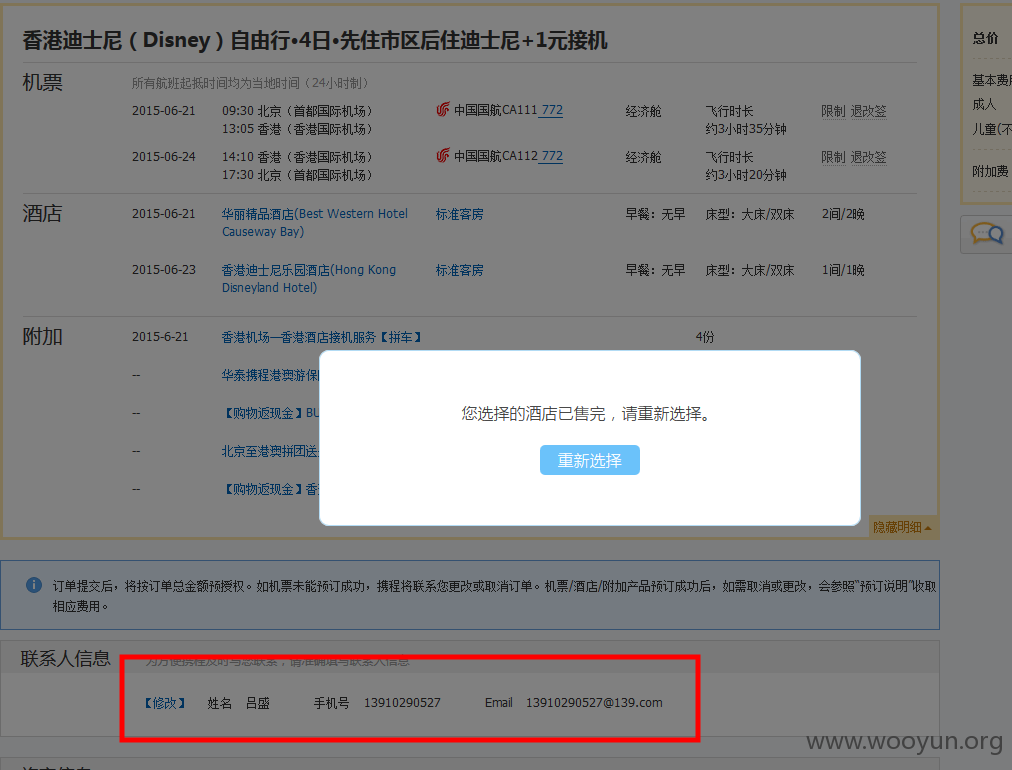This screenshot has width=1012, height=770.
Task: Click the 附加费 row in price panel
Action: 991,171
